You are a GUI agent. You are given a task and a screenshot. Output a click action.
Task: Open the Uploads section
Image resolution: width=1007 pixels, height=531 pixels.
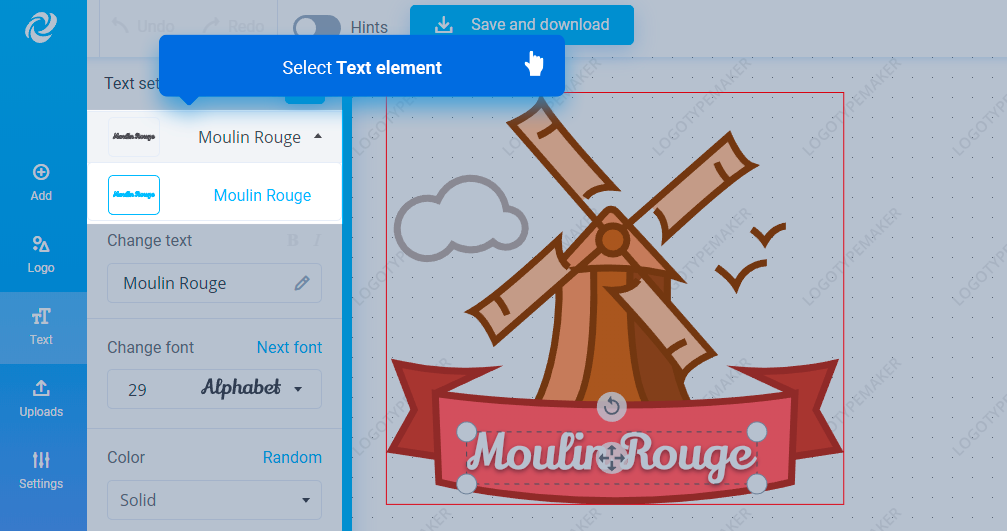point(41,399)
